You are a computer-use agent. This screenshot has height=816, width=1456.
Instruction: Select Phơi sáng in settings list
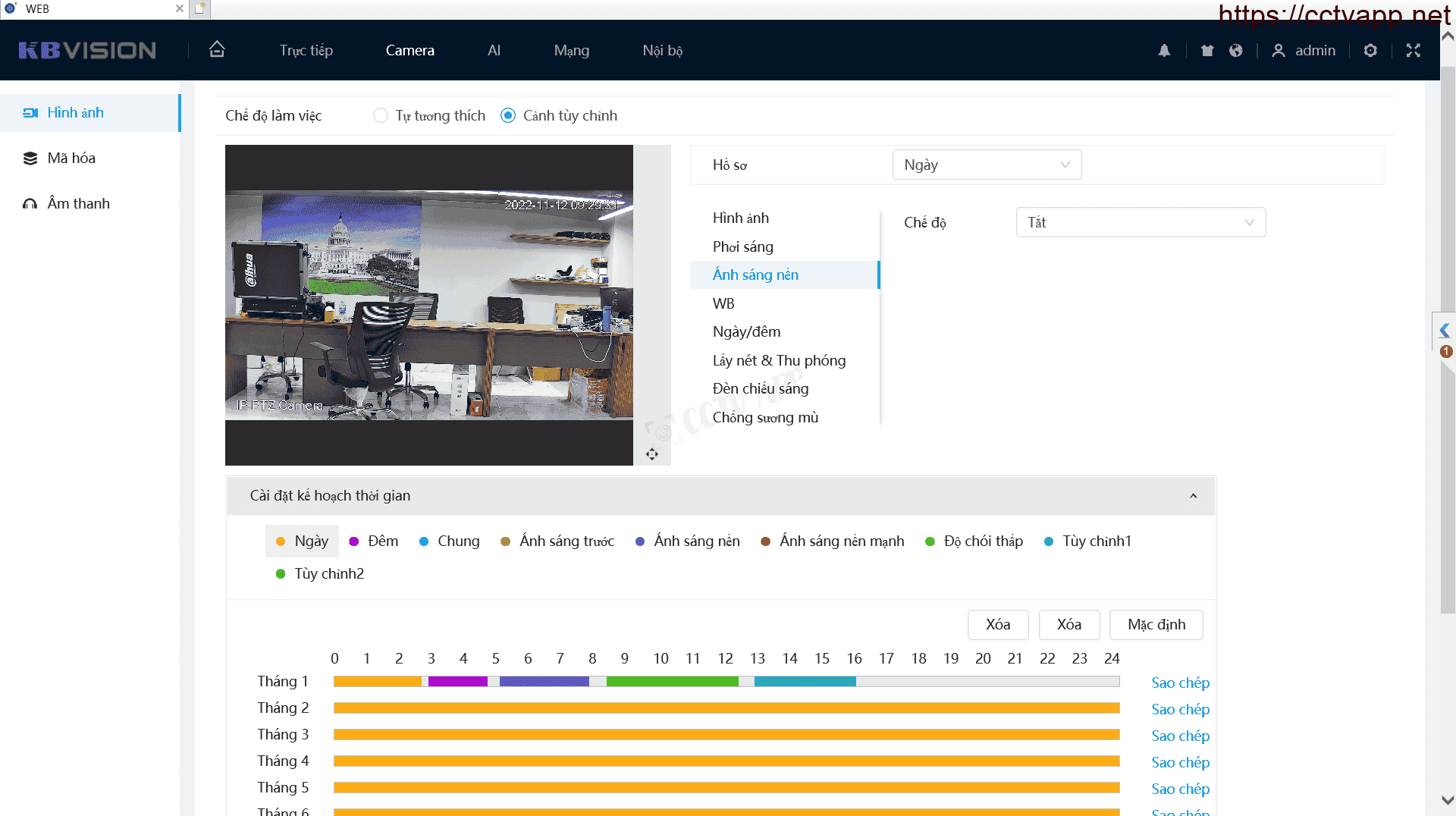pos(742,246)
